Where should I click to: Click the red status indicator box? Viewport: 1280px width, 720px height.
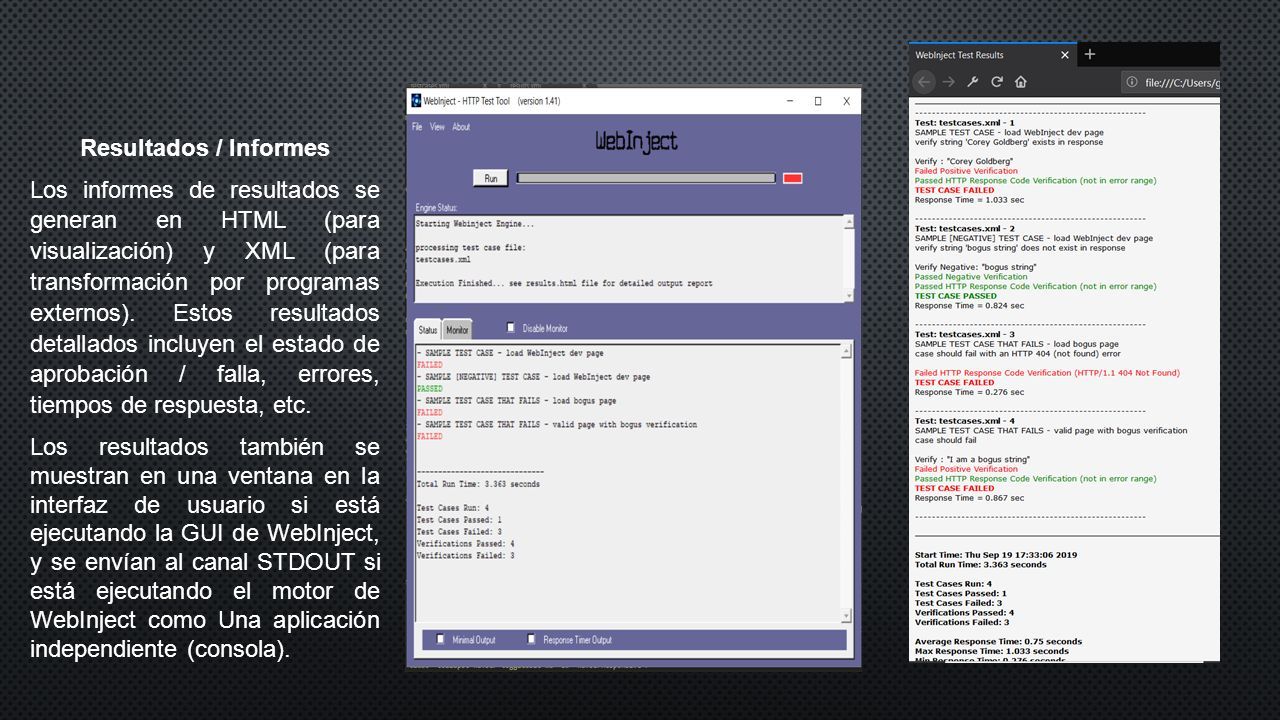(x=792, y=178)
